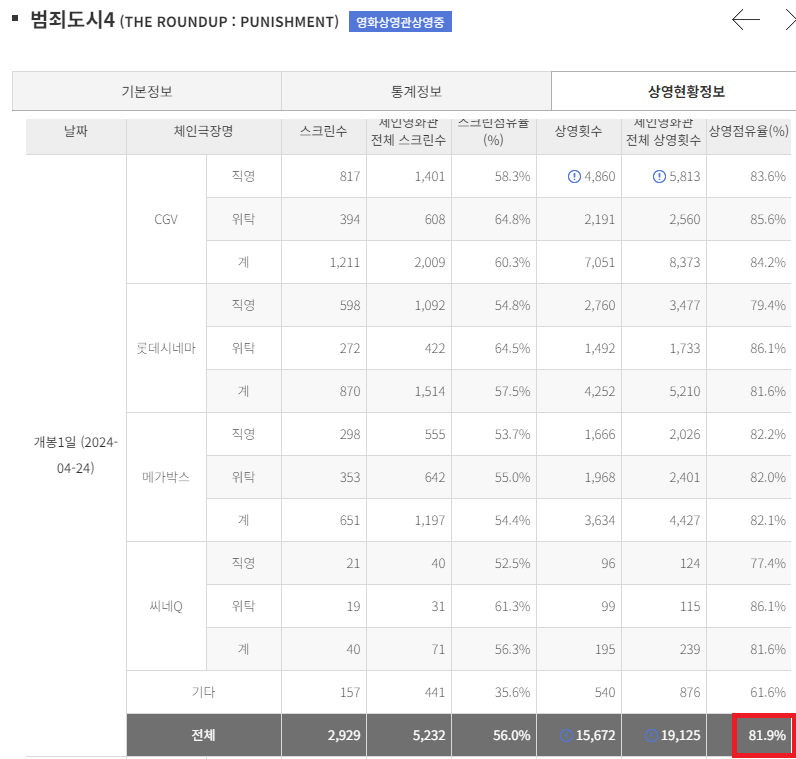Select the CGV chain cell

(x=166, y=219)
